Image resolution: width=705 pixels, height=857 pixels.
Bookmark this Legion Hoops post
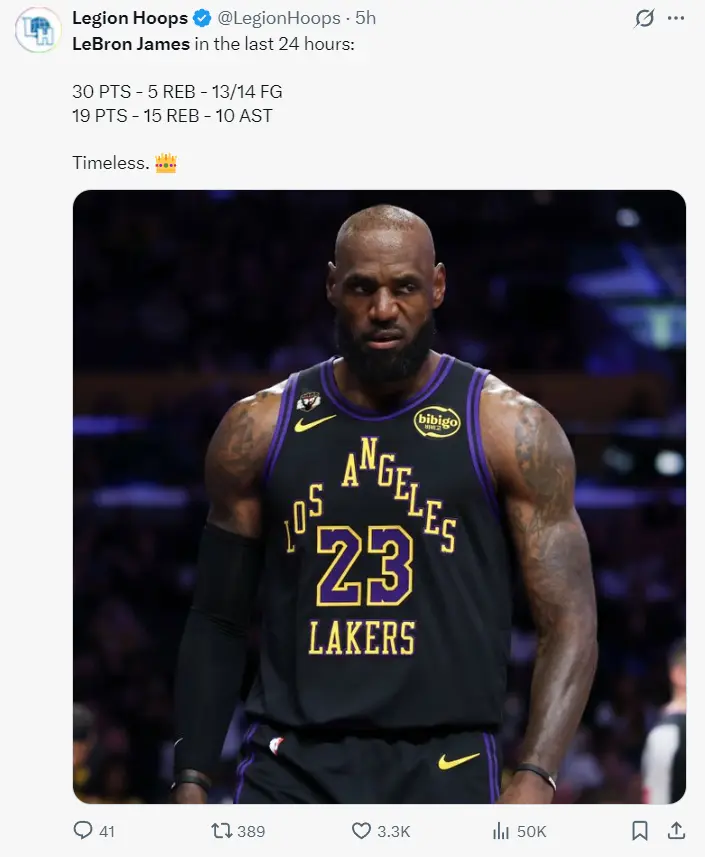click(640, 831)
